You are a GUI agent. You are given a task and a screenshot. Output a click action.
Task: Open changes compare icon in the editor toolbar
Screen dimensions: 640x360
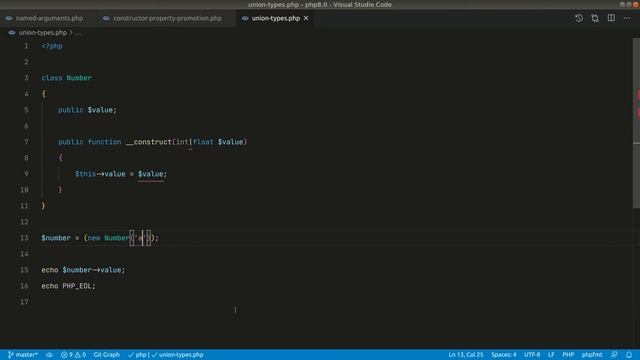coord(595,18)
